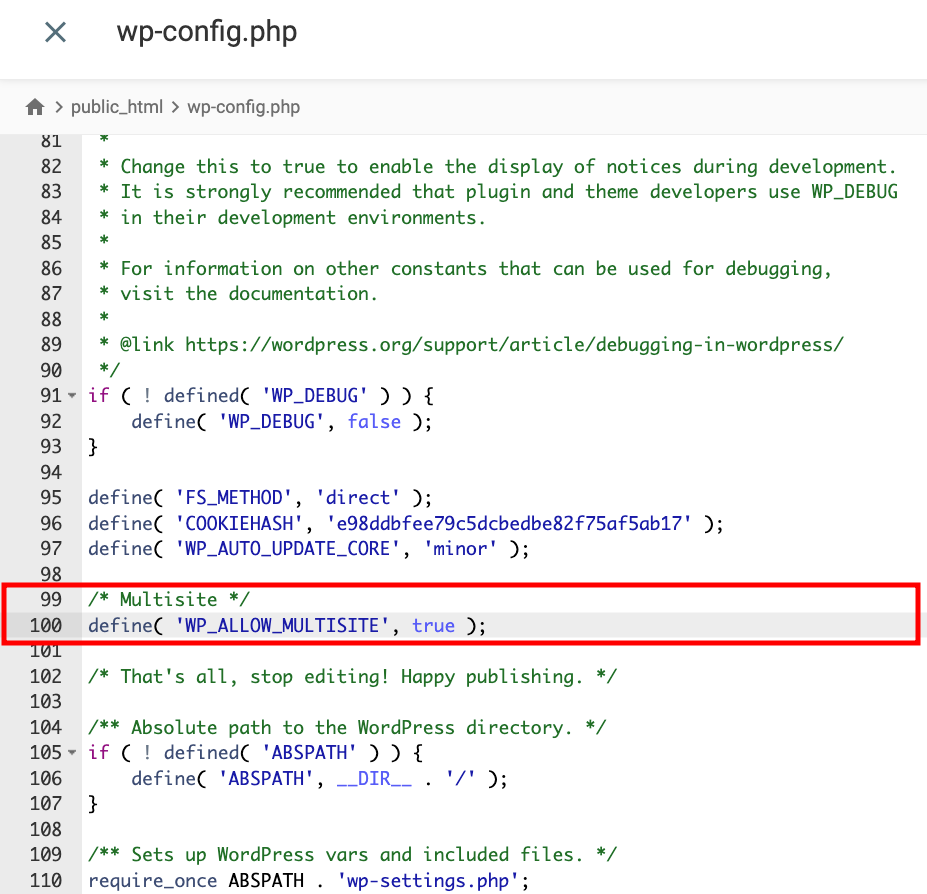
Task: Select line number 100 in the gutter
Action: pos(49,625)
